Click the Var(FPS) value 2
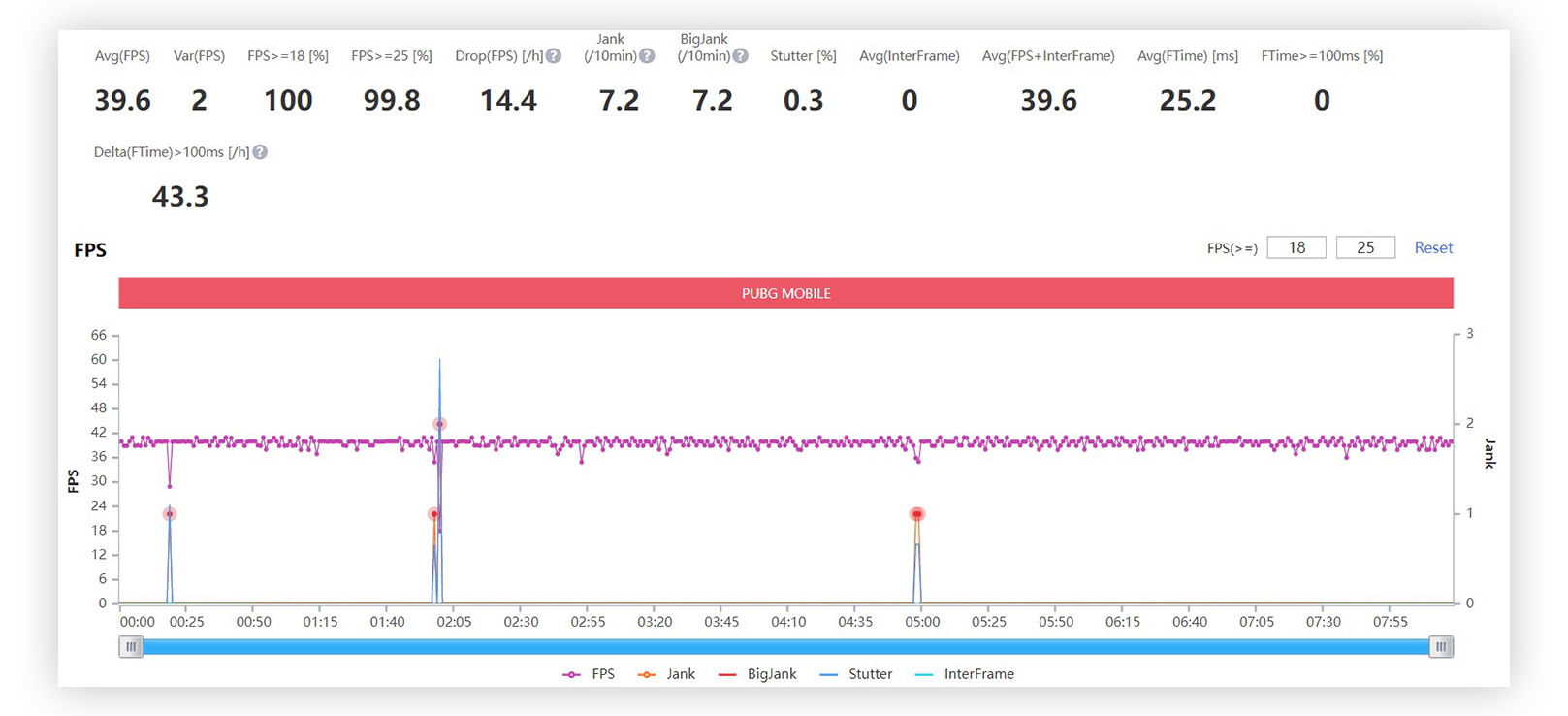This screenshot has height=716, width=1568. tap(199, 100)
